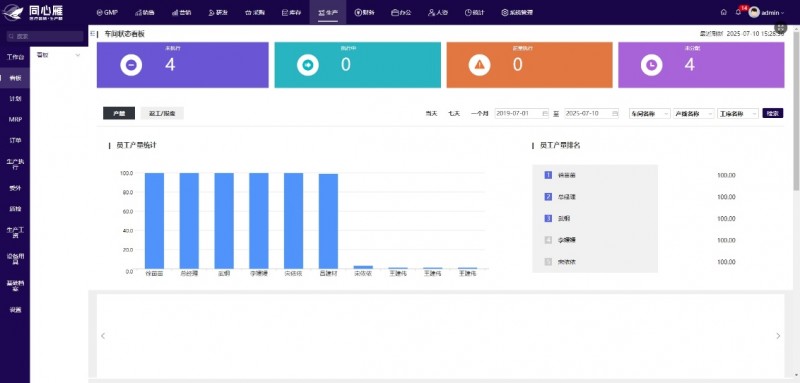Click the orange card's warning triangle icon
The width and height of the screenshot is (800, 383).
479,65
